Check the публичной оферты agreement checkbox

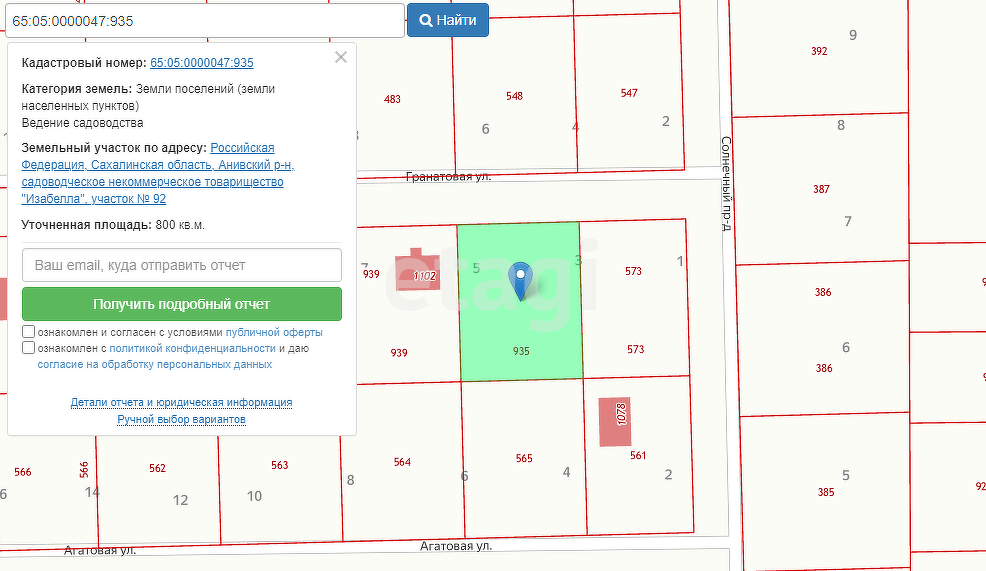tap(29, 332)
